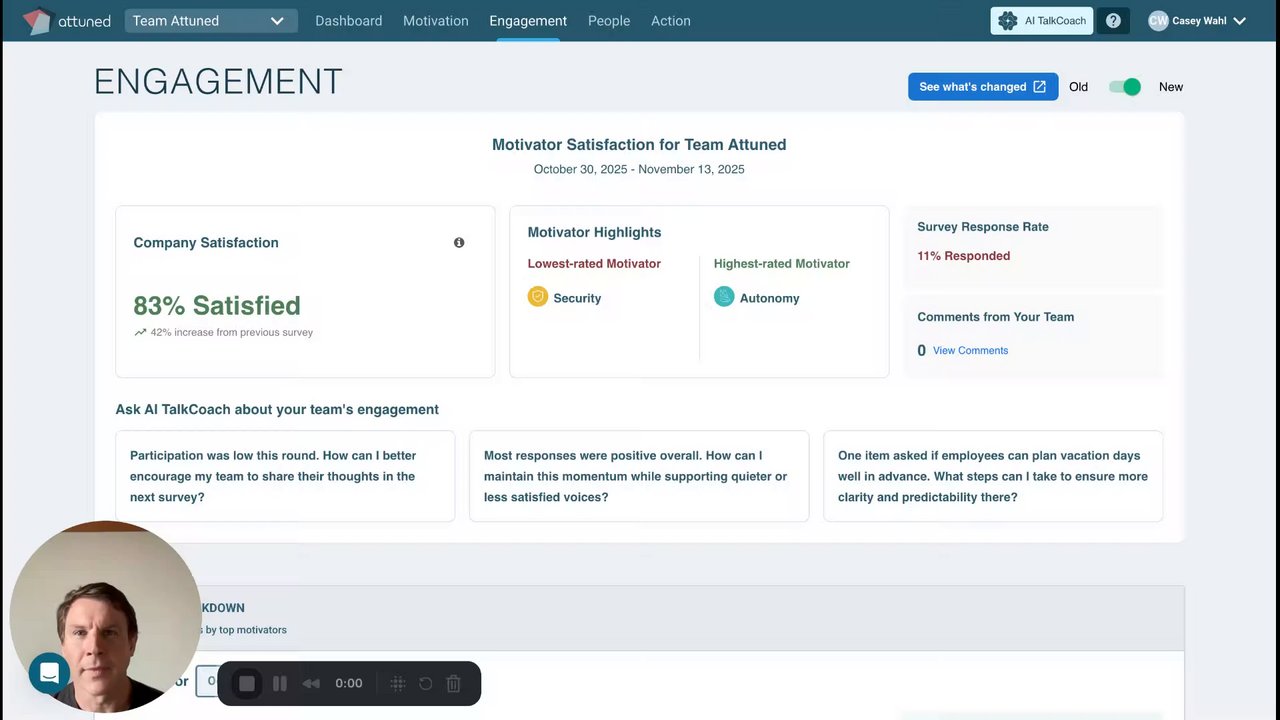The image size is (1280, 720).
Task: Toggle the Old/New view switch
Action: point(1125,87)
